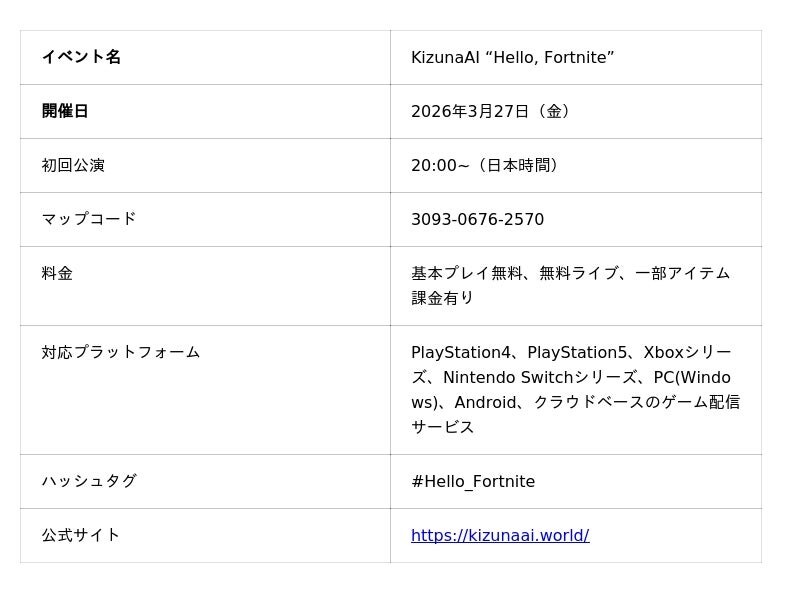
Task: Click the 20:00~（日本時間） start time
Action: [484, 165]
